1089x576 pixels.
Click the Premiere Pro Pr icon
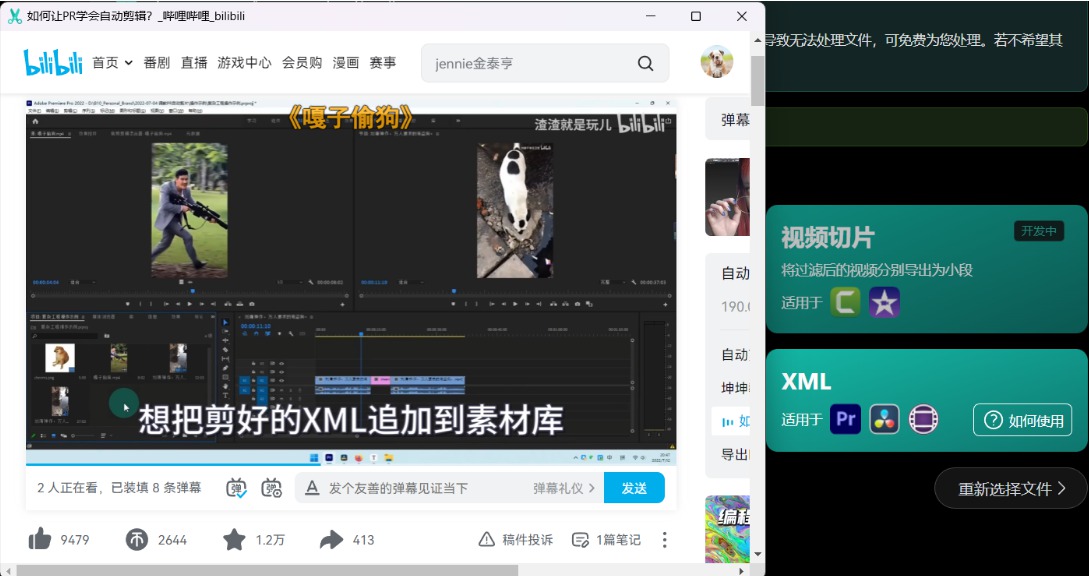[845, 419]
